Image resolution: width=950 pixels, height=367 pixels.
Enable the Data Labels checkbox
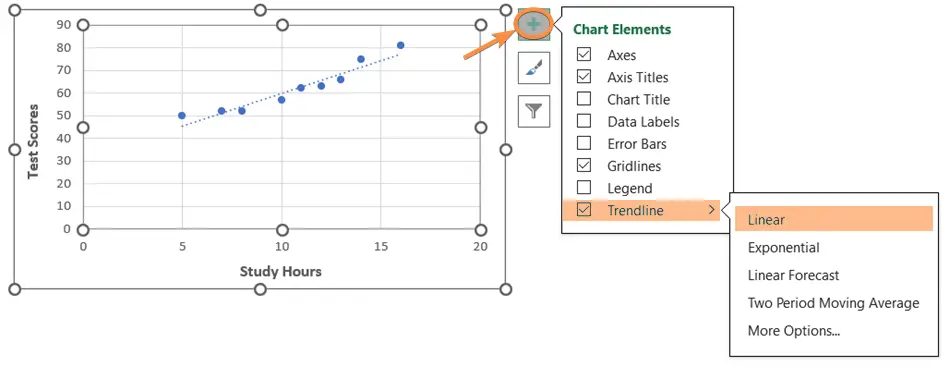(x=584, y=122)
